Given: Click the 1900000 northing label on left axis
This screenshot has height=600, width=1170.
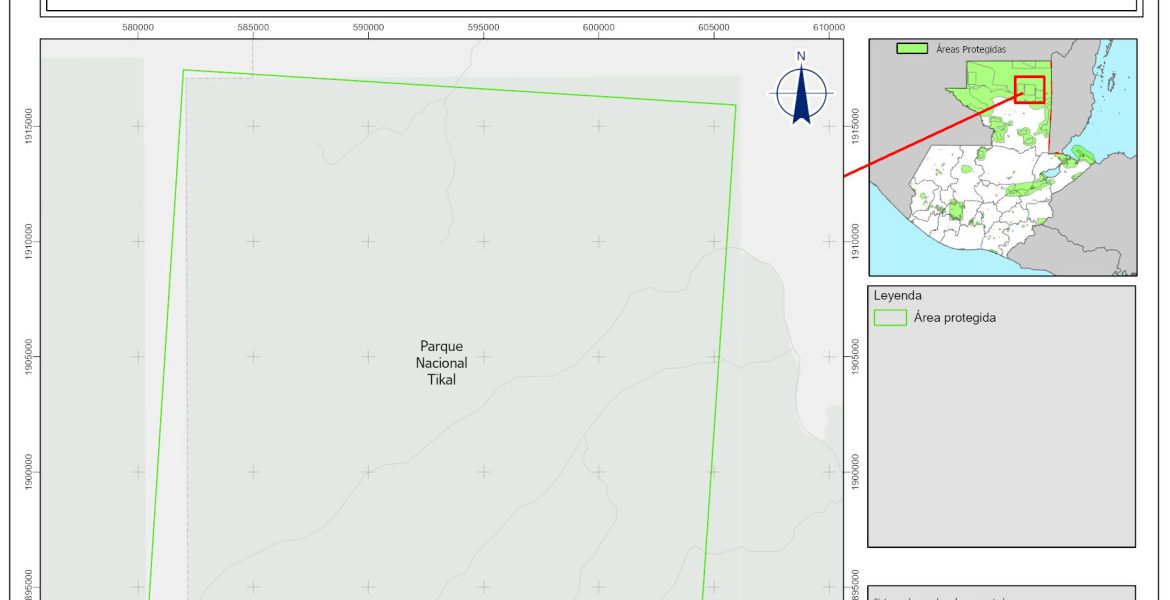Looking at the screenshot, I should pos(27,472).
